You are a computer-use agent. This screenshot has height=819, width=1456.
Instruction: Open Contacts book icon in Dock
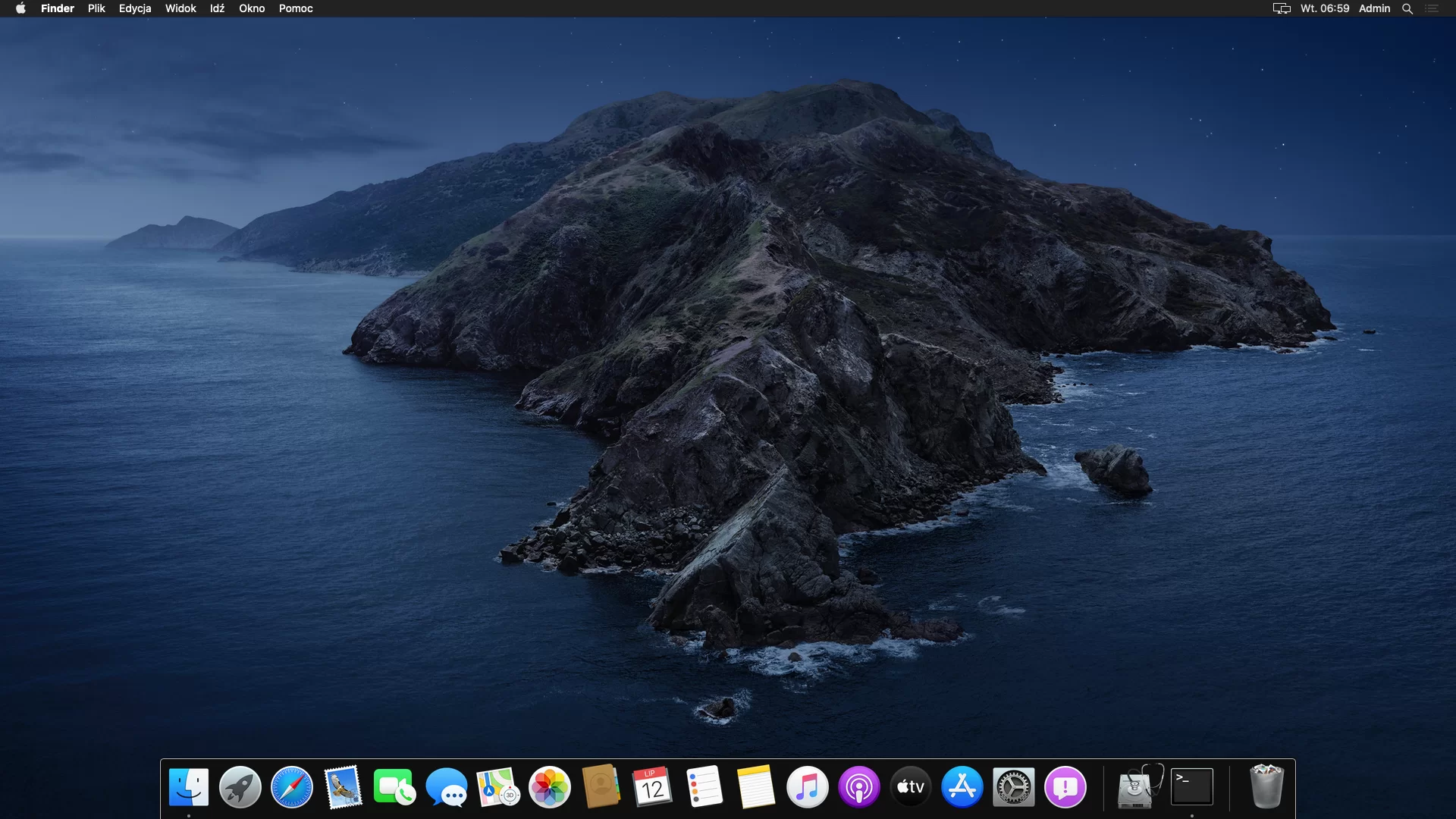tap(601, 787)
